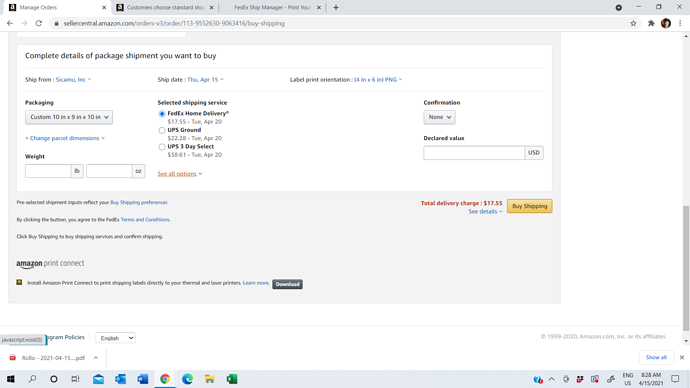Choose UPS 3 Day Select service

point(162,147)
